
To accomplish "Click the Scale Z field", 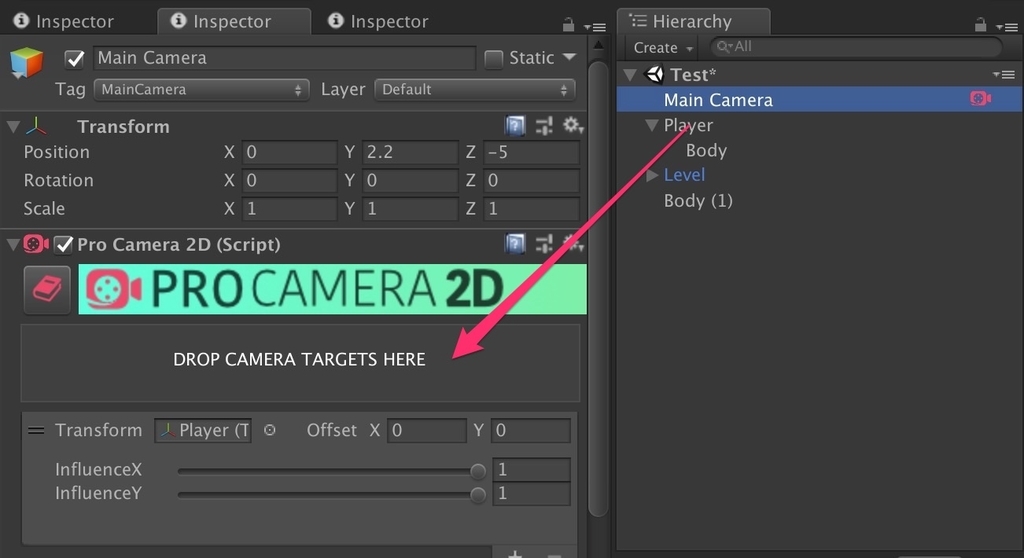I will point(531,208).
